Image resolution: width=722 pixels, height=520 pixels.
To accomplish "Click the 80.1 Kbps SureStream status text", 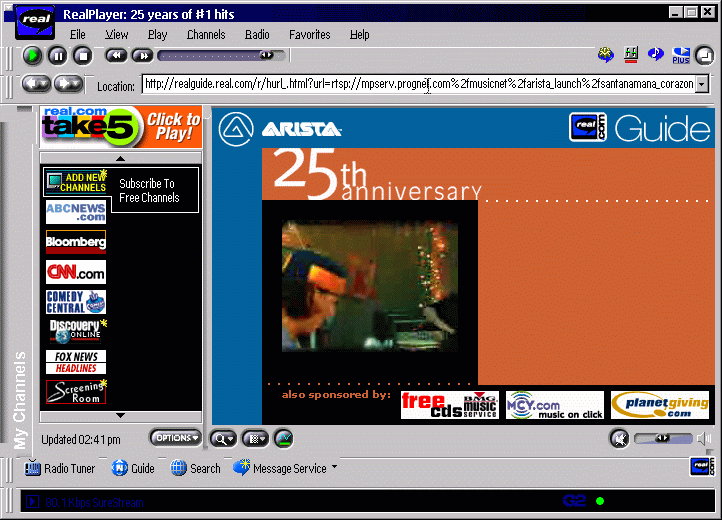I will coord(94,502).
